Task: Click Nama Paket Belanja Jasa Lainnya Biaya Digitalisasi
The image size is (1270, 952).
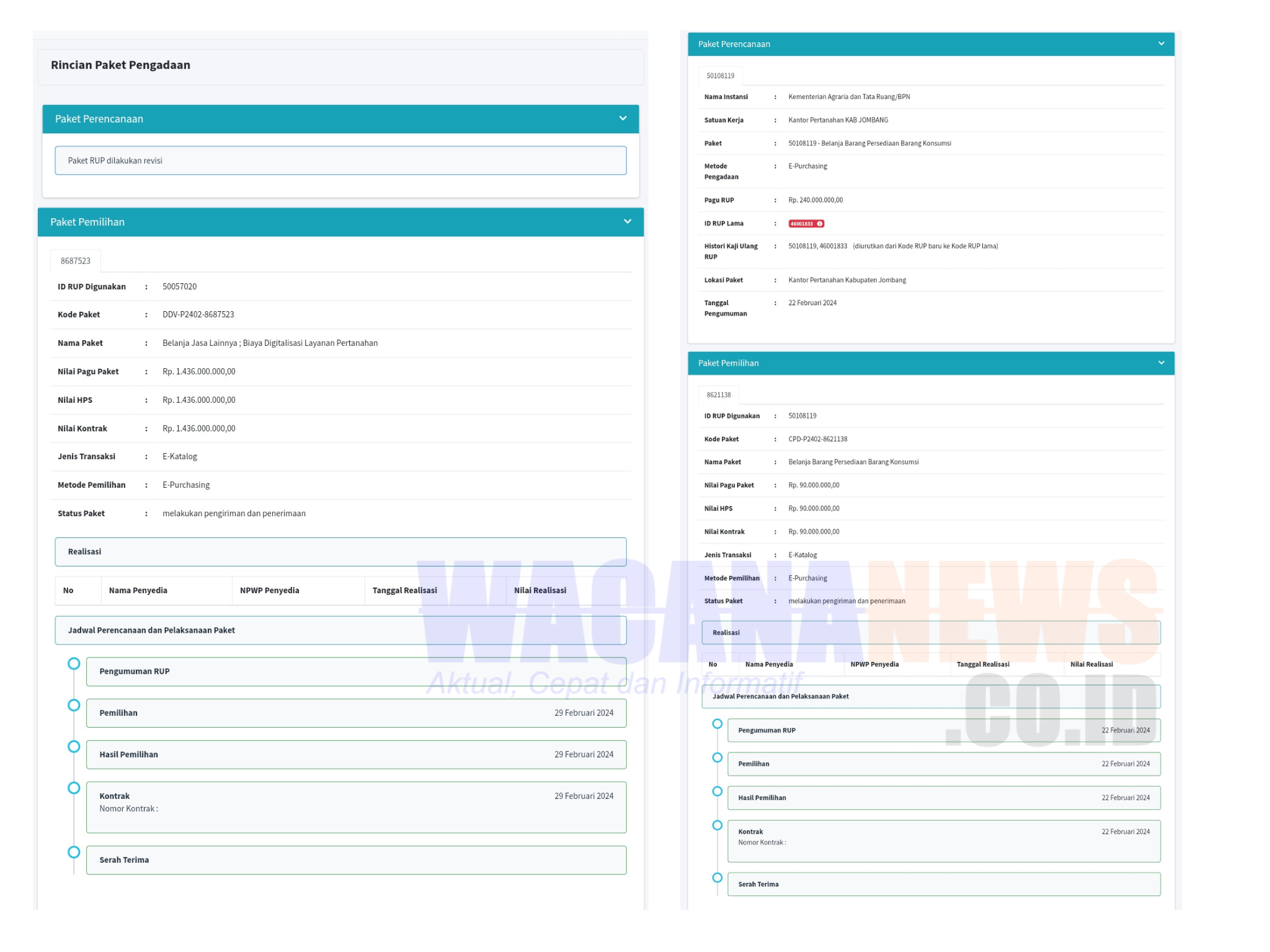Action: [x=270, y=343]
